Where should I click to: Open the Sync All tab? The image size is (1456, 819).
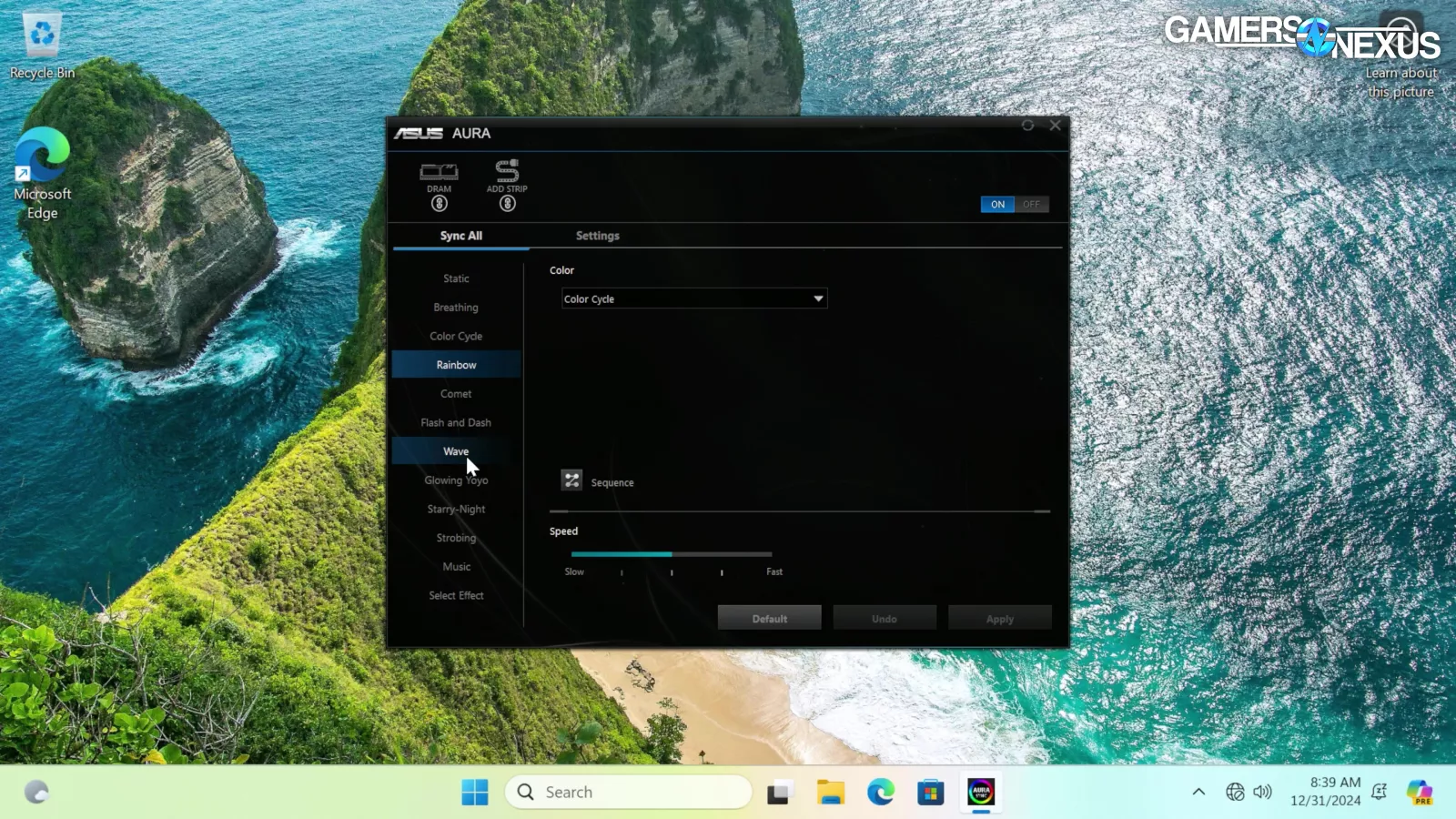(460, 236)
